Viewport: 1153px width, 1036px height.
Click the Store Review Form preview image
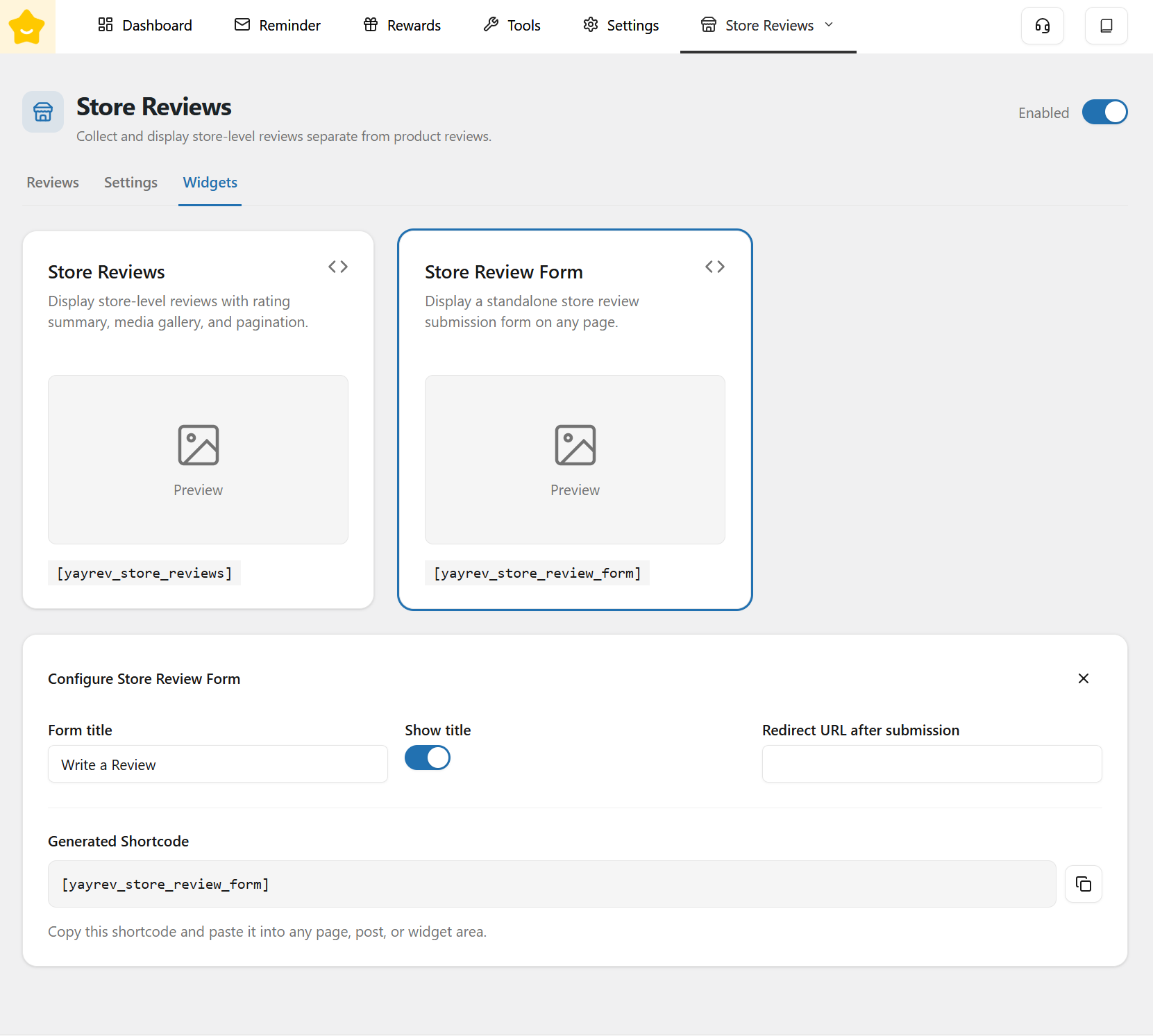pyautogui.click(x=575, y=459)
